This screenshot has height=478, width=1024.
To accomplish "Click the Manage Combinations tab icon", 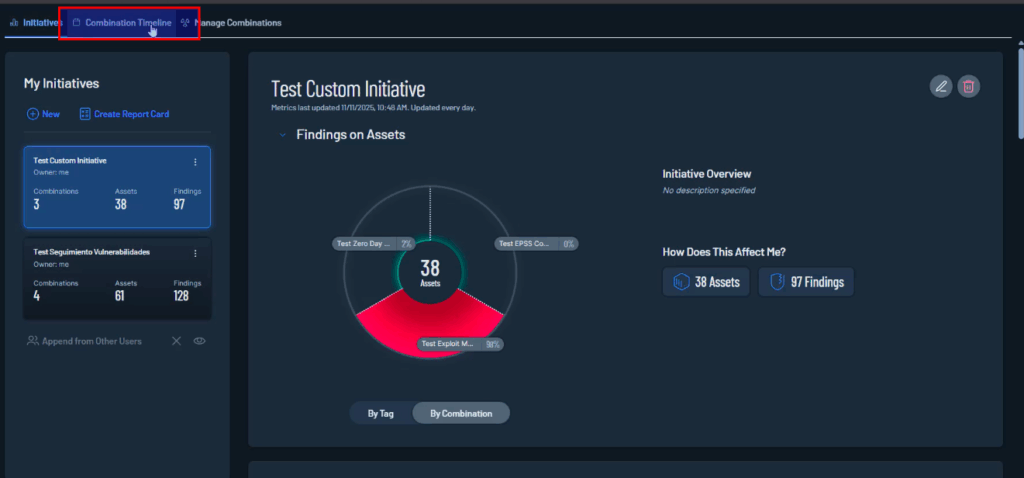I will point(185,22).
